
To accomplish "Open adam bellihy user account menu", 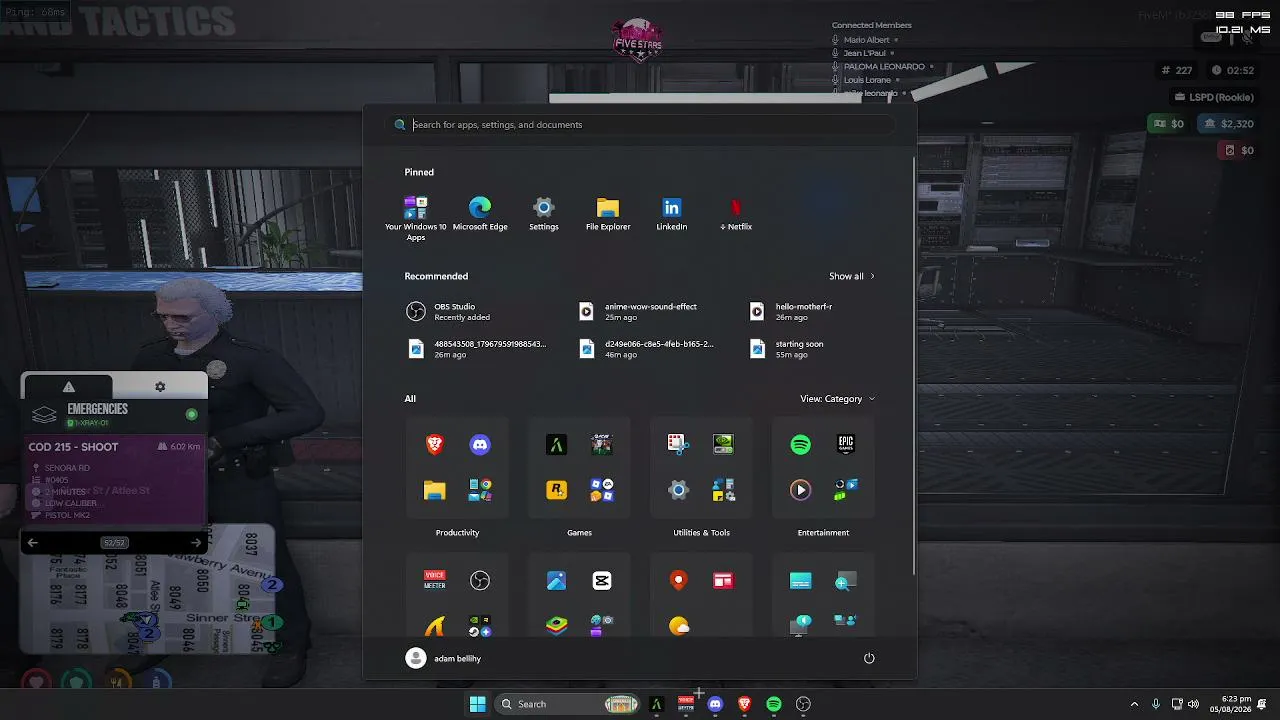I will point(443,658).
